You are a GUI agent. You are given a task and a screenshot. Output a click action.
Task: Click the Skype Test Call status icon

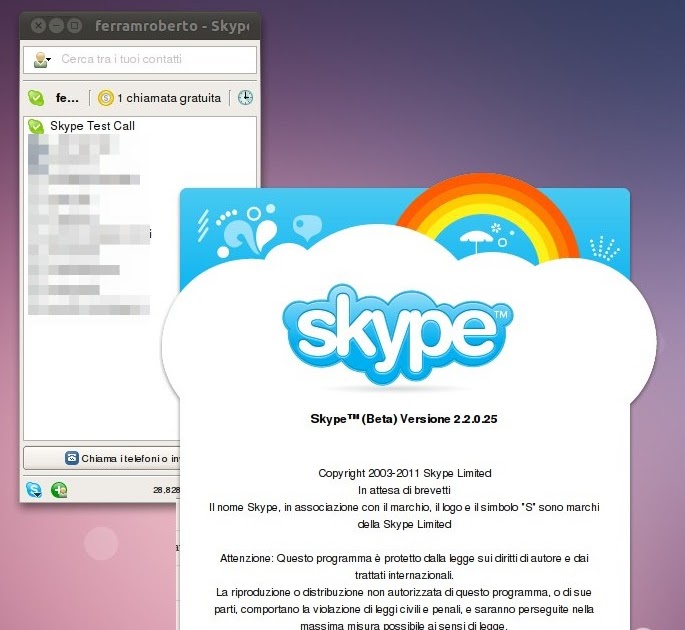pyautogui.click(x=36, y=126)
